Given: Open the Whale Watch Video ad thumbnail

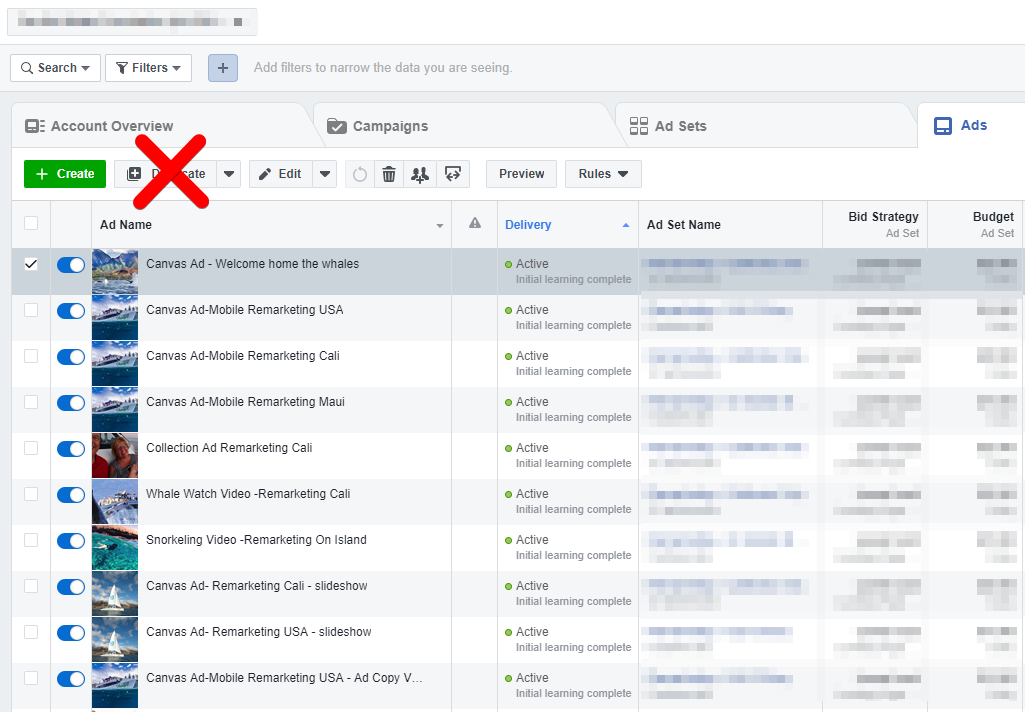Looking at the screenshot, I should coord(115,502).
